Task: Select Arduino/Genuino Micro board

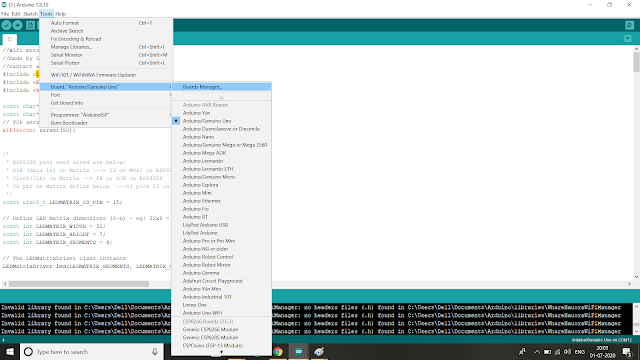Action: (x=222, y=177)
